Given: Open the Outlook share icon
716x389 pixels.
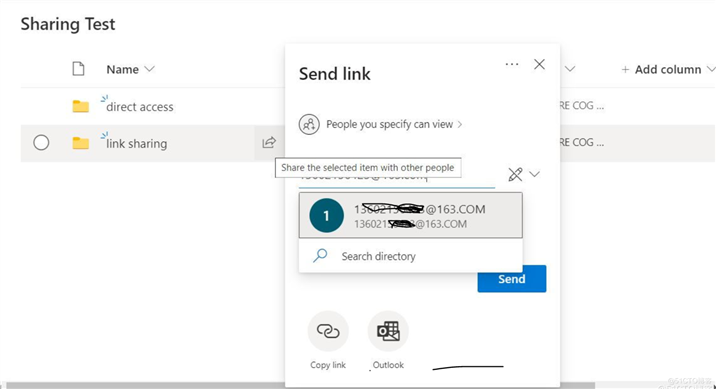Looking at the screenshot, I should (x=388, y=331).
